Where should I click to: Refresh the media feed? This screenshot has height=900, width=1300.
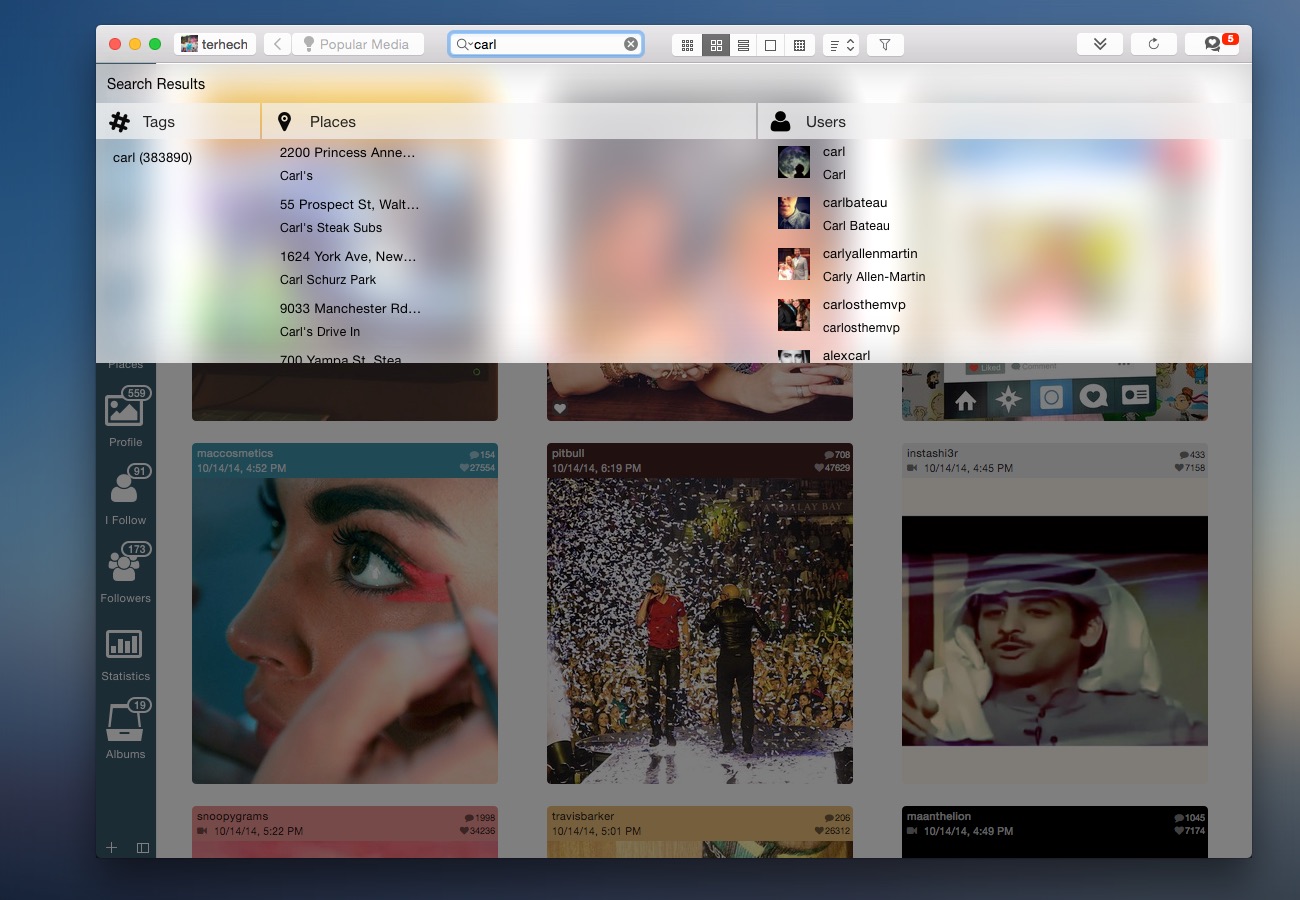[x=1154, y=44]
